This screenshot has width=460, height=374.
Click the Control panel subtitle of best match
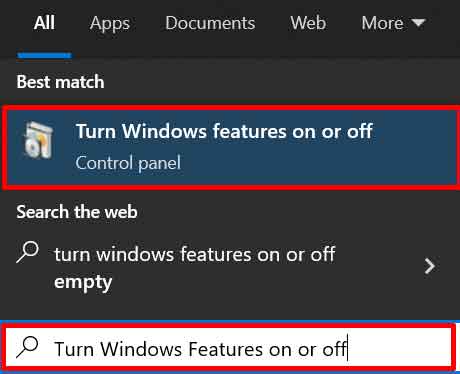coord(128,163)
